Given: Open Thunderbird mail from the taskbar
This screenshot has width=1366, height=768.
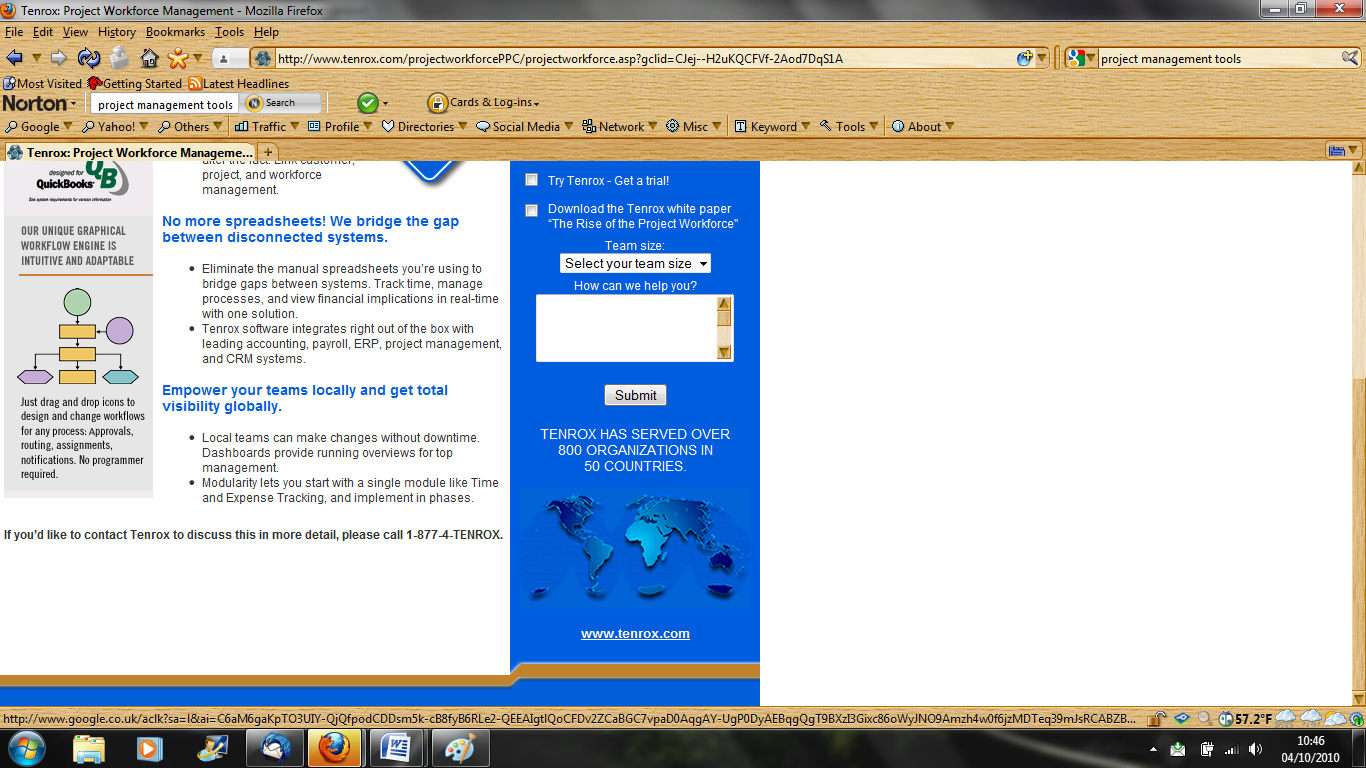Looking at the screenshot, I should [x=274, y=747].
